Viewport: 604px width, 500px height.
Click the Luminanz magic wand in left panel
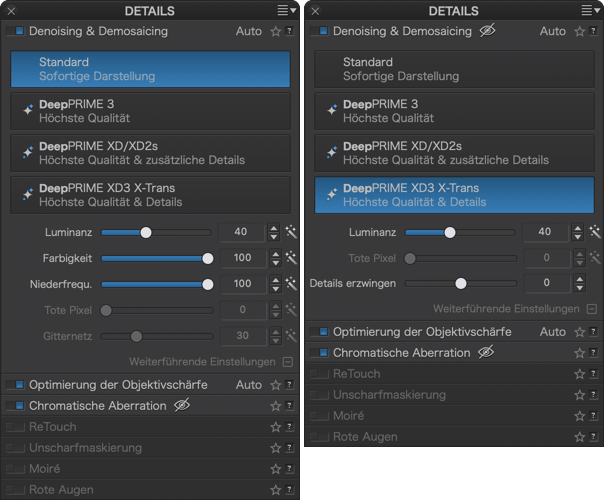pyautogui.click(x=291, y=232)
